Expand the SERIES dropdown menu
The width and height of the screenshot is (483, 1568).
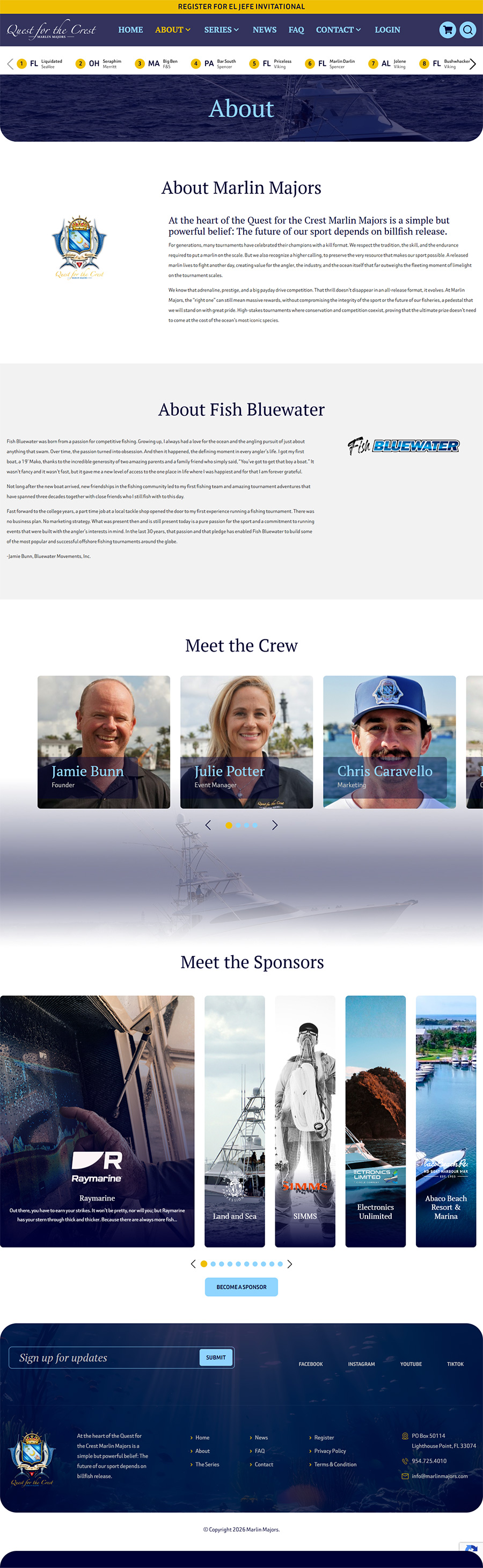pyautogui.click(x=222, y=30)
